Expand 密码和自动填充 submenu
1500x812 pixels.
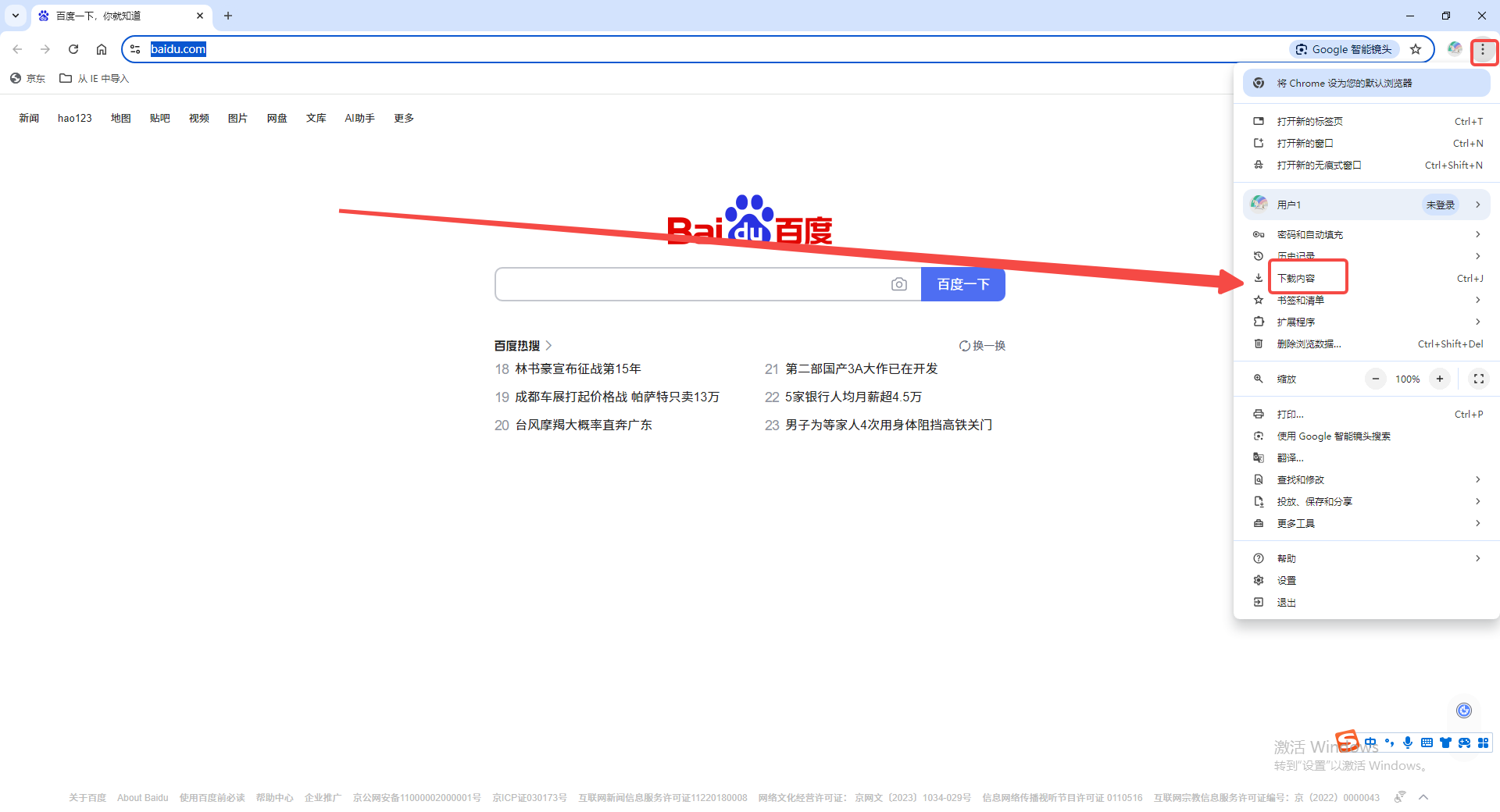point(1366,234)
